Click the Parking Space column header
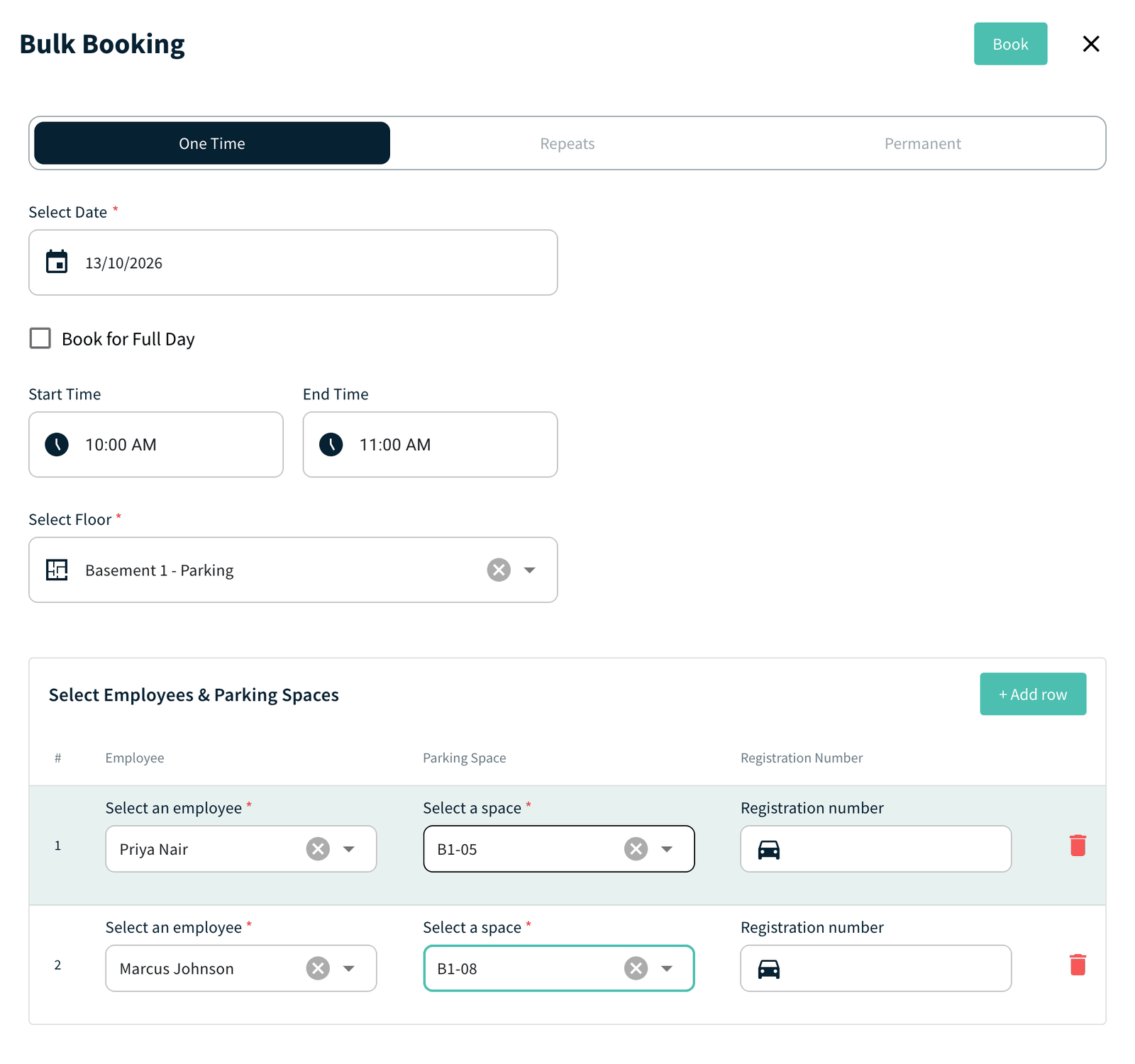 point(465,758)
